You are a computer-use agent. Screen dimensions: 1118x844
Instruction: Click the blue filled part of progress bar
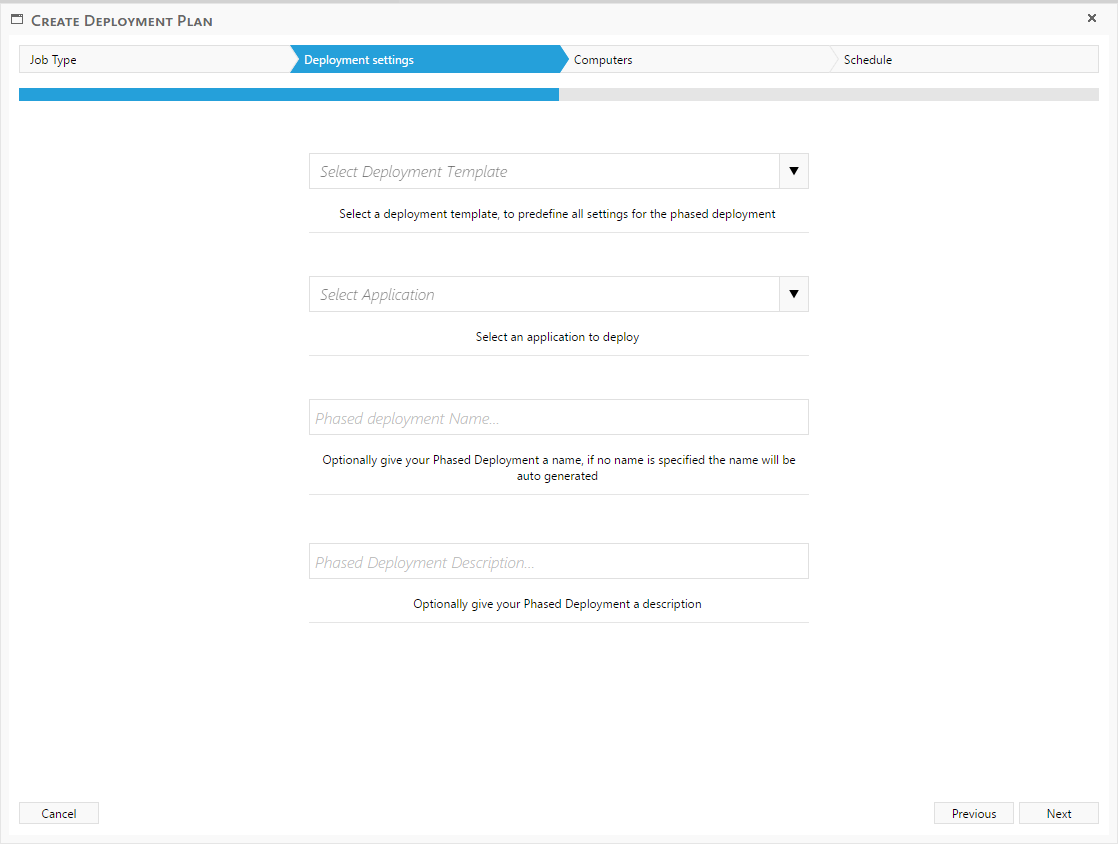coord(288,95)
